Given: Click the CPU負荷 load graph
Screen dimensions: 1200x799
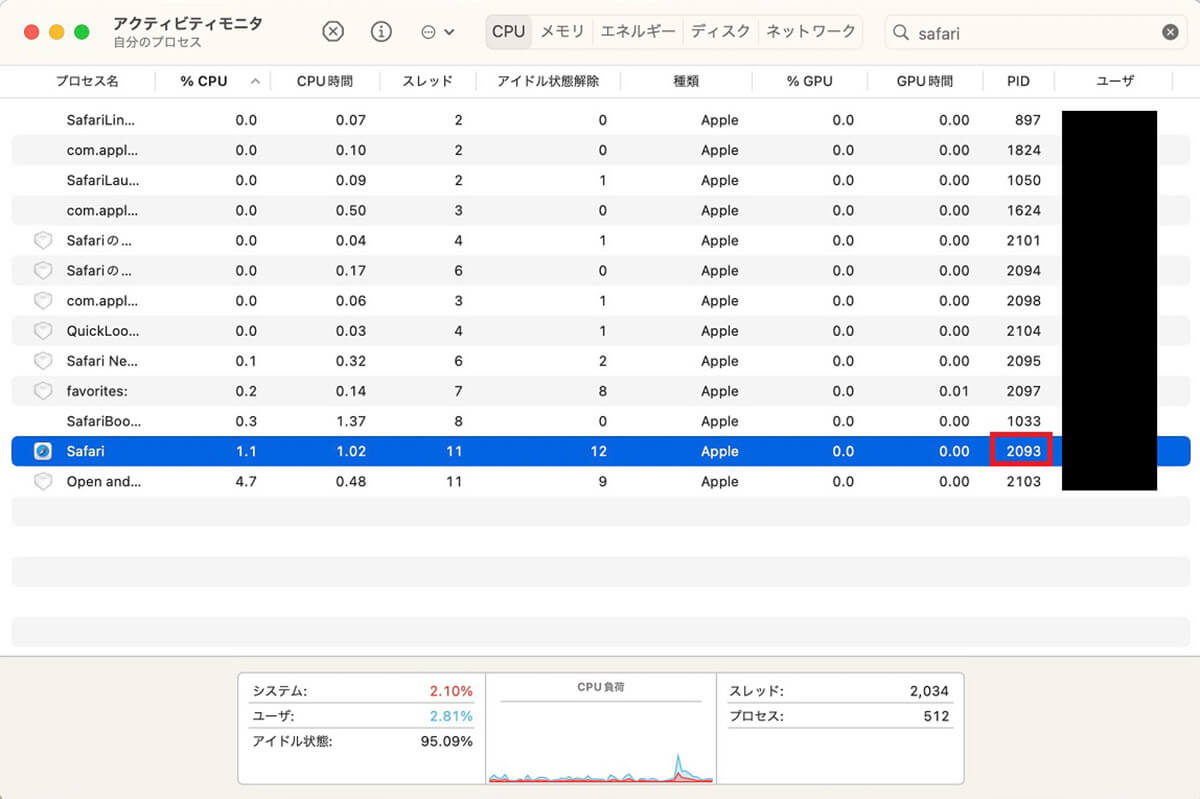Looking at the screenshot, I should [600, 729].
